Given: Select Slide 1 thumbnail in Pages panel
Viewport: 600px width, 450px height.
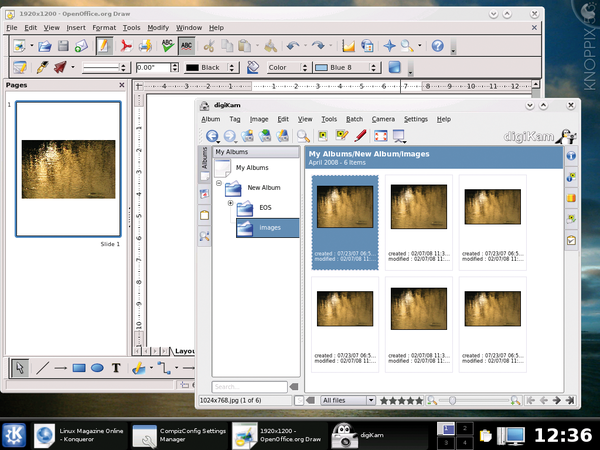Looking at the screenshot, I should point(68,169).
